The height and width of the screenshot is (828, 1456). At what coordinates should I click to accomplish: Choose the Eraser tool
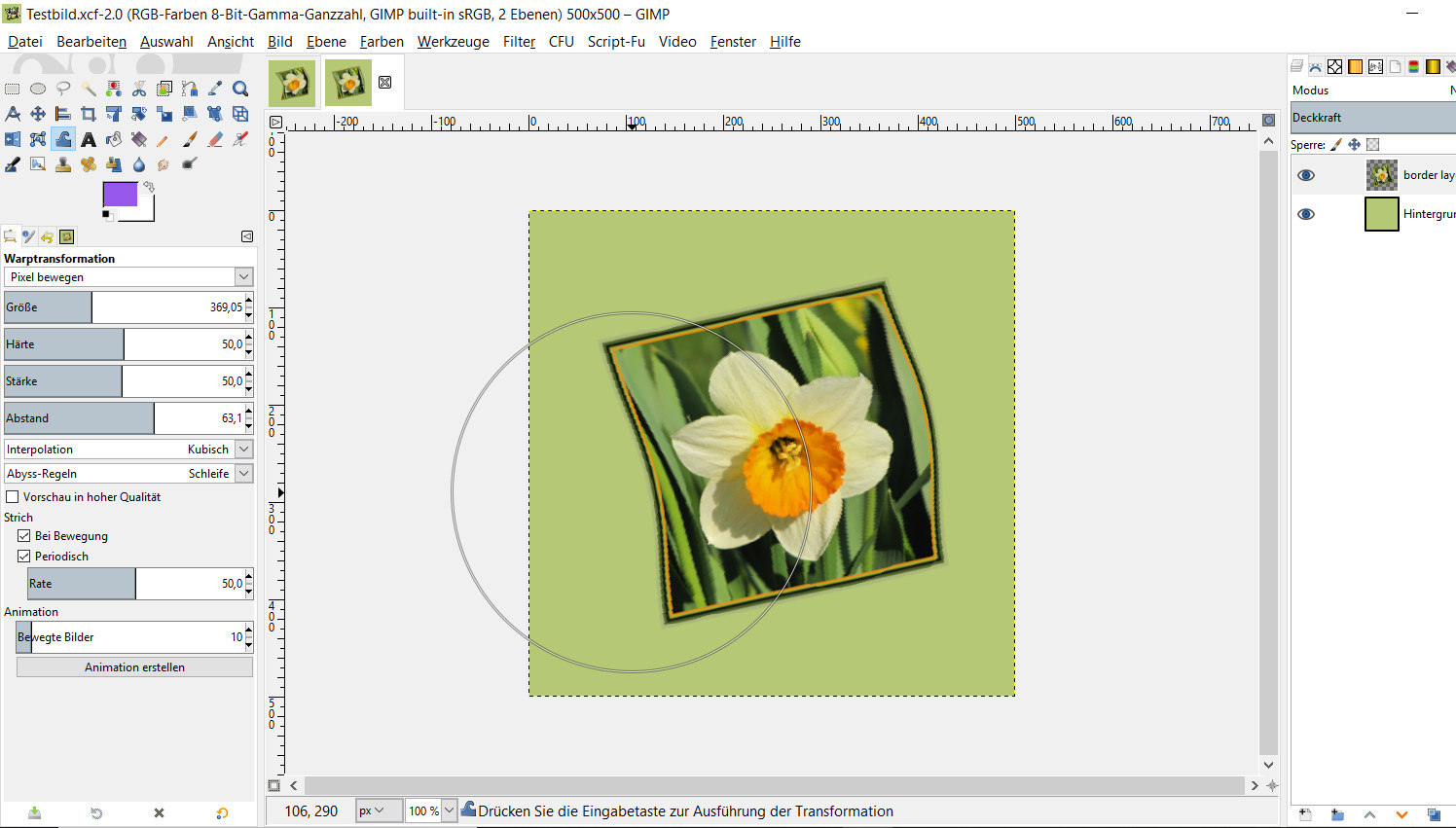click(215, 139)
